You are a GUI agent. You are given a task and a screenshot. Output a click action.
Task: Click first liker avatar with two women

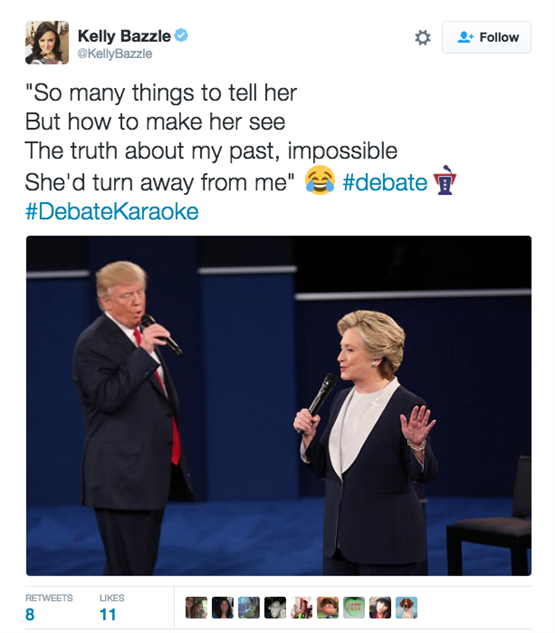pos(196,608)
